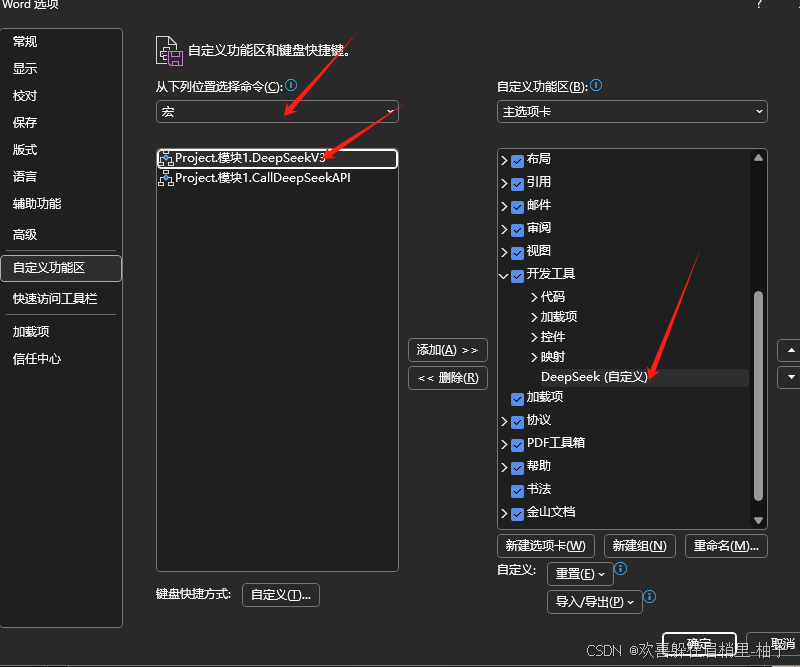
Task: Open the 语言 options category
Action: pyautogui.click(x=25, y=177)
